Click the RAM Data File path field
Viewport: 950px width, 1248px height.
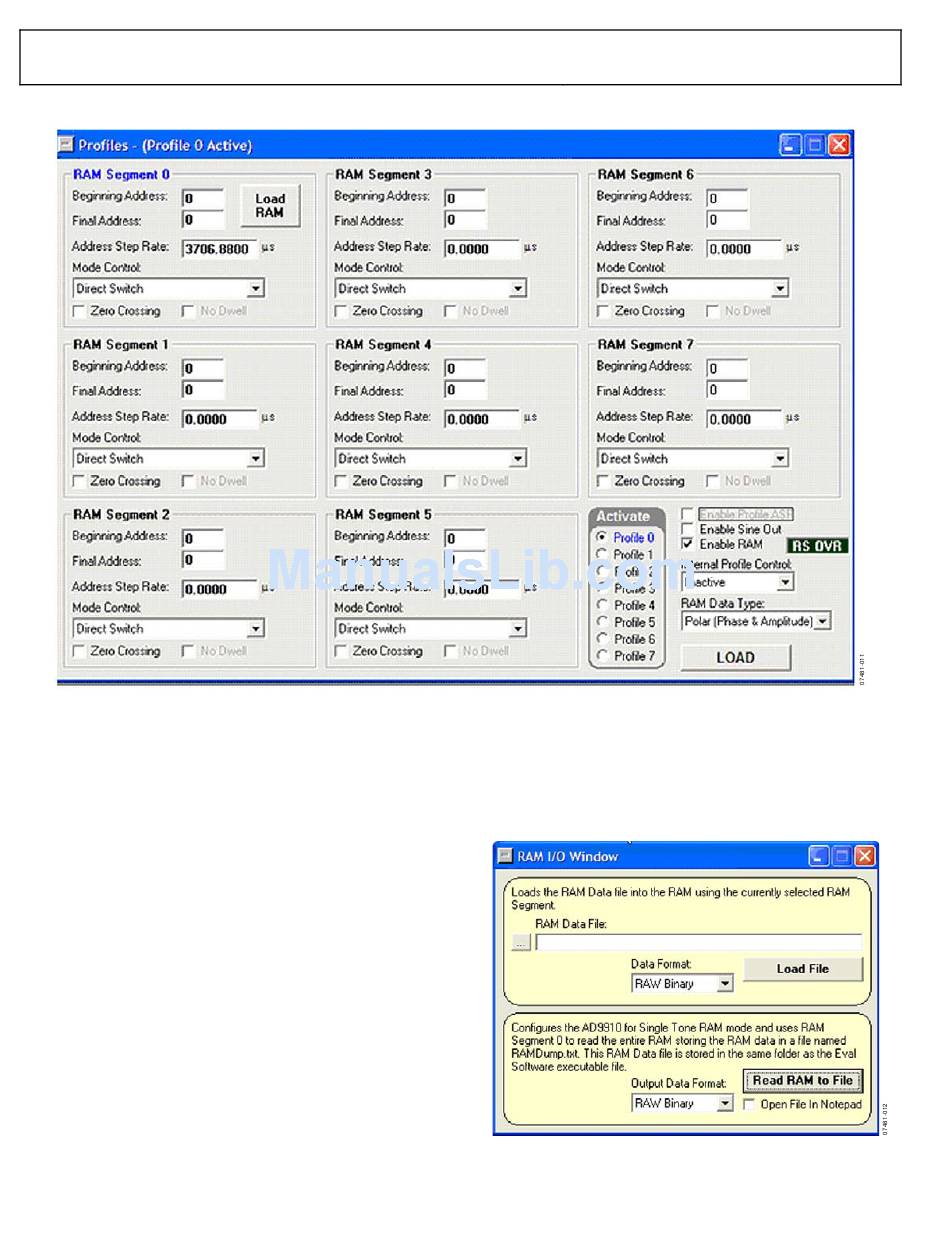coord(698,942)
